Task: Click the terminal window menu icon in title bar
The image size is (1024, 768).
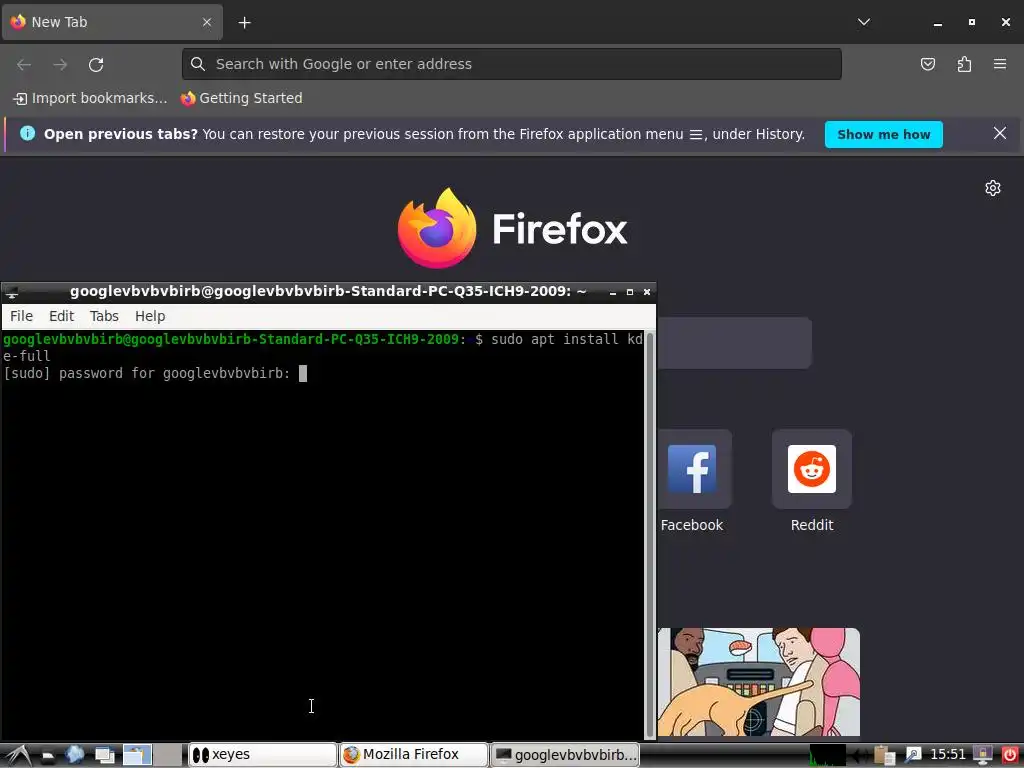Action: pyautogui.click(x=12, y=292)
